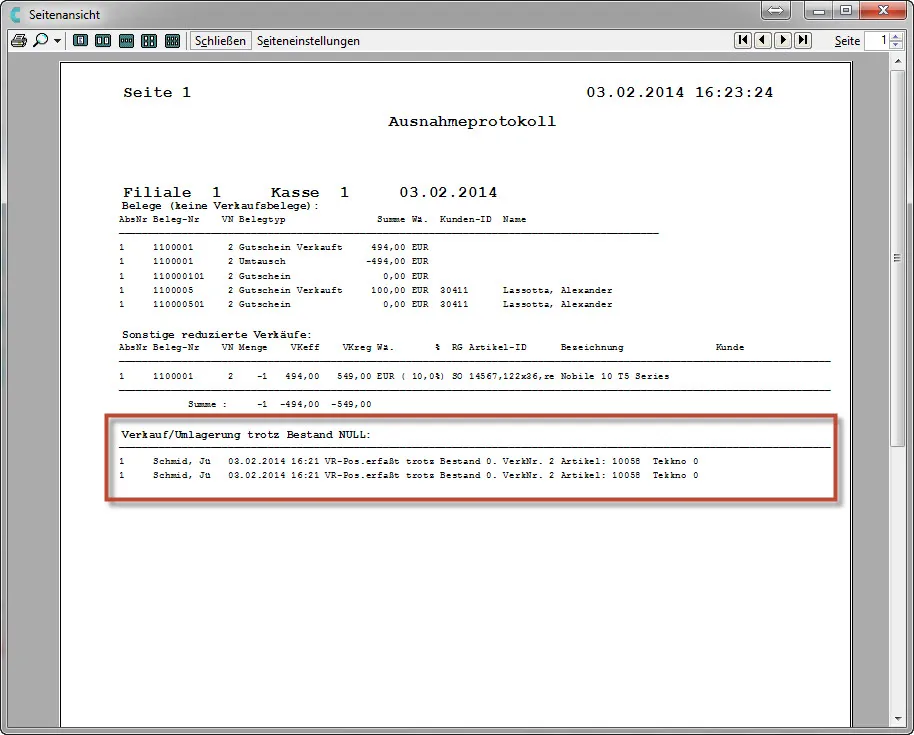
Task: Switch to two-page view layout
Action: (x=103, y=41)
